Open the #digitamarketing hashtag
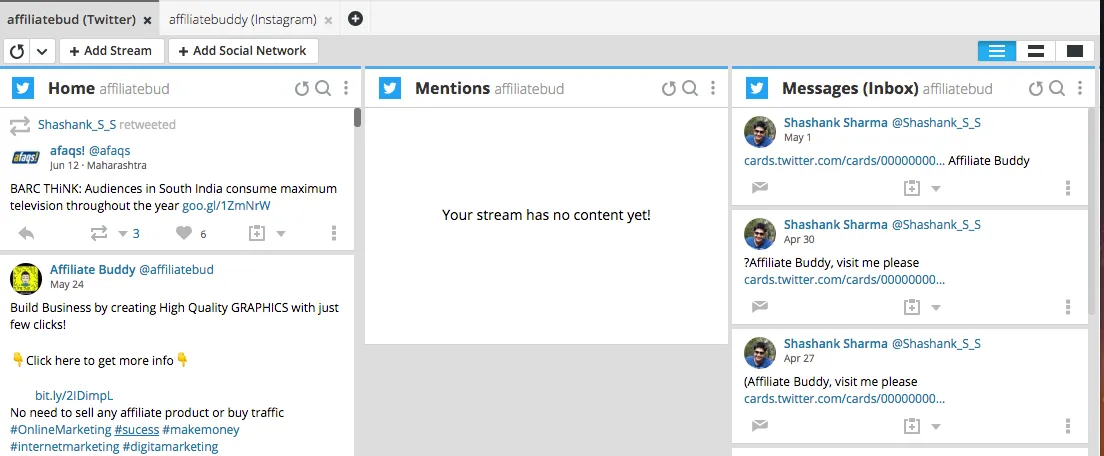This screenshot has width=1104, height=456. (170, 446)
